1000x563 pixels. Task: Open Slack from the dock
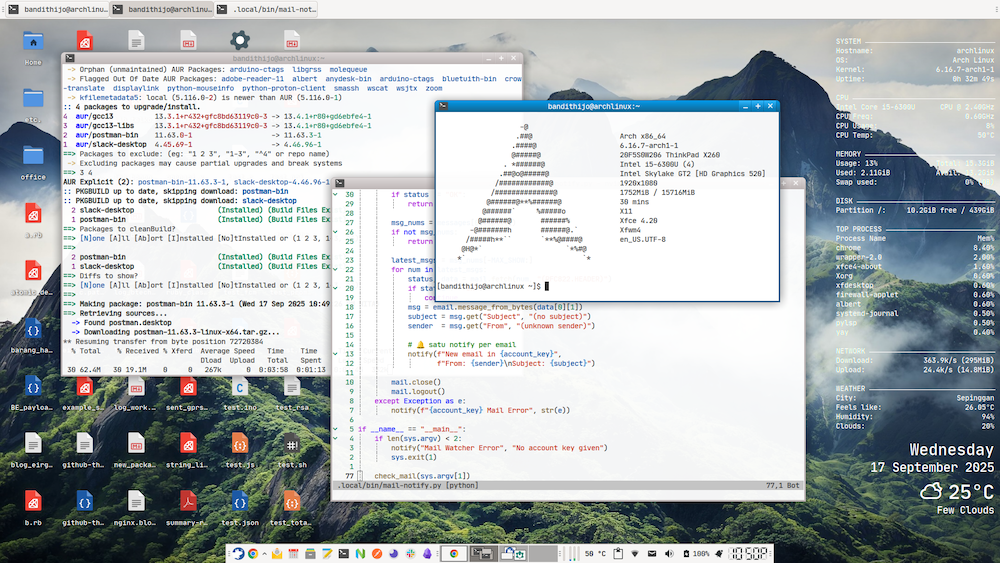[x=410, y=553]
